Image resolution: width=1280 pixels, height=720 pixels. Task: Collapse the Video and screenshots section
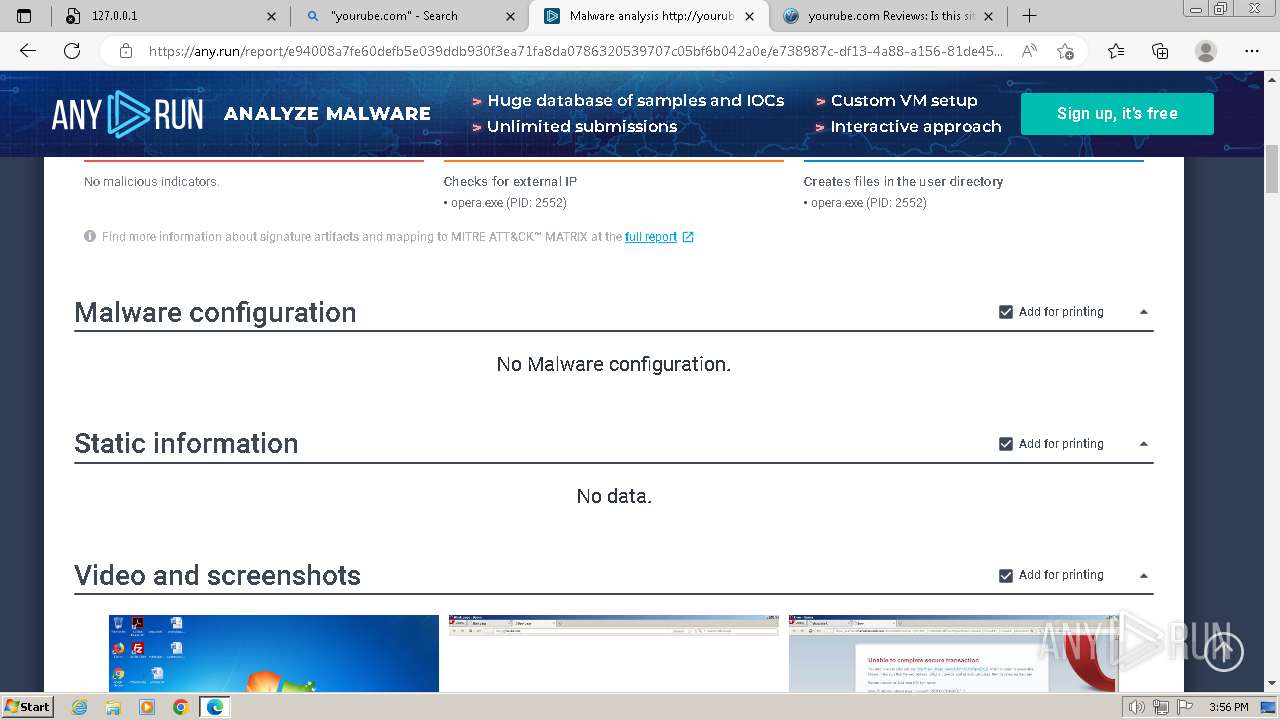pyautogui.click(x=1144, y=575)
